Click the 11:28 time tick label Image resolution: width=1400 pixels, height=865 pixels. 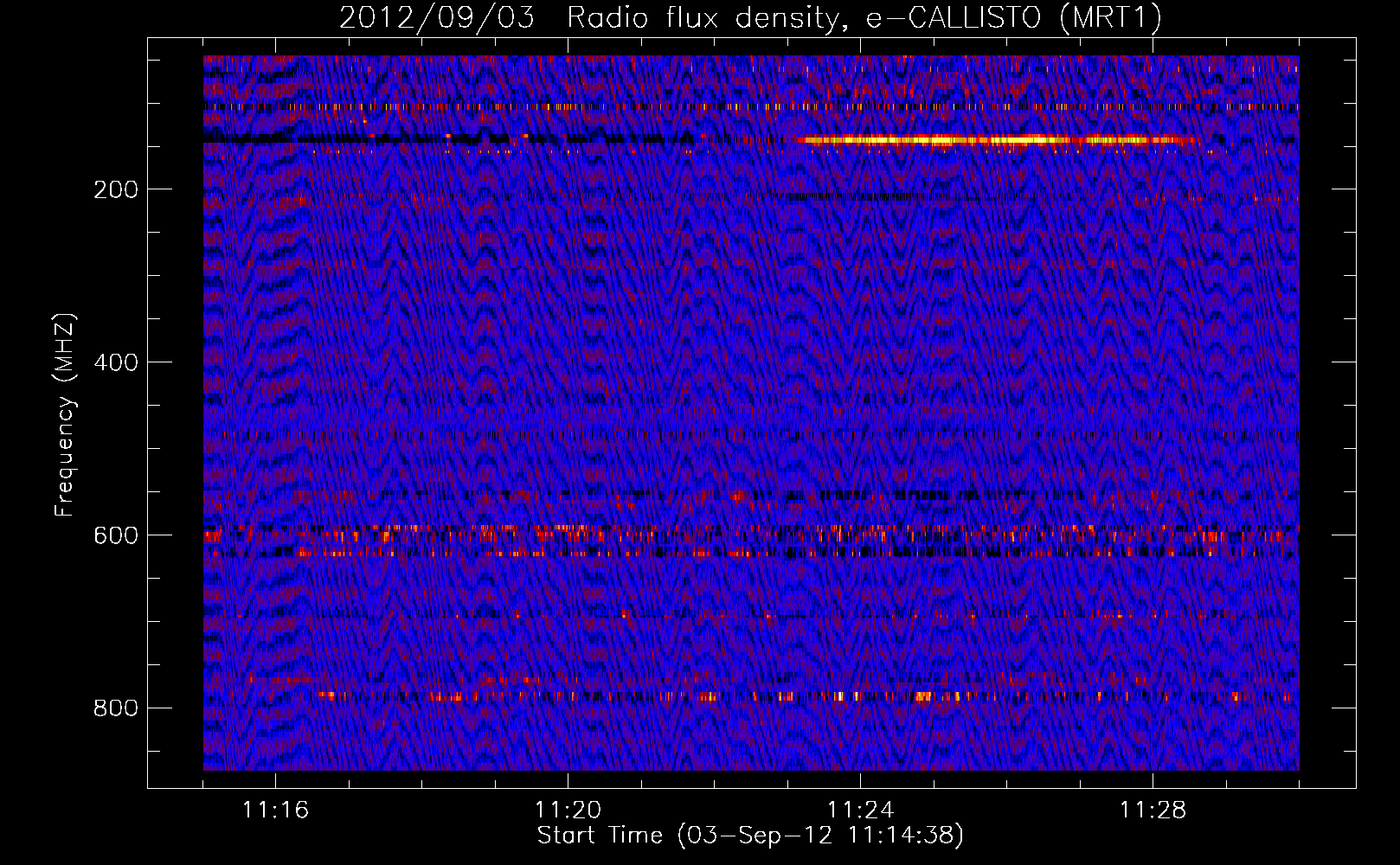click(1153, 811)
